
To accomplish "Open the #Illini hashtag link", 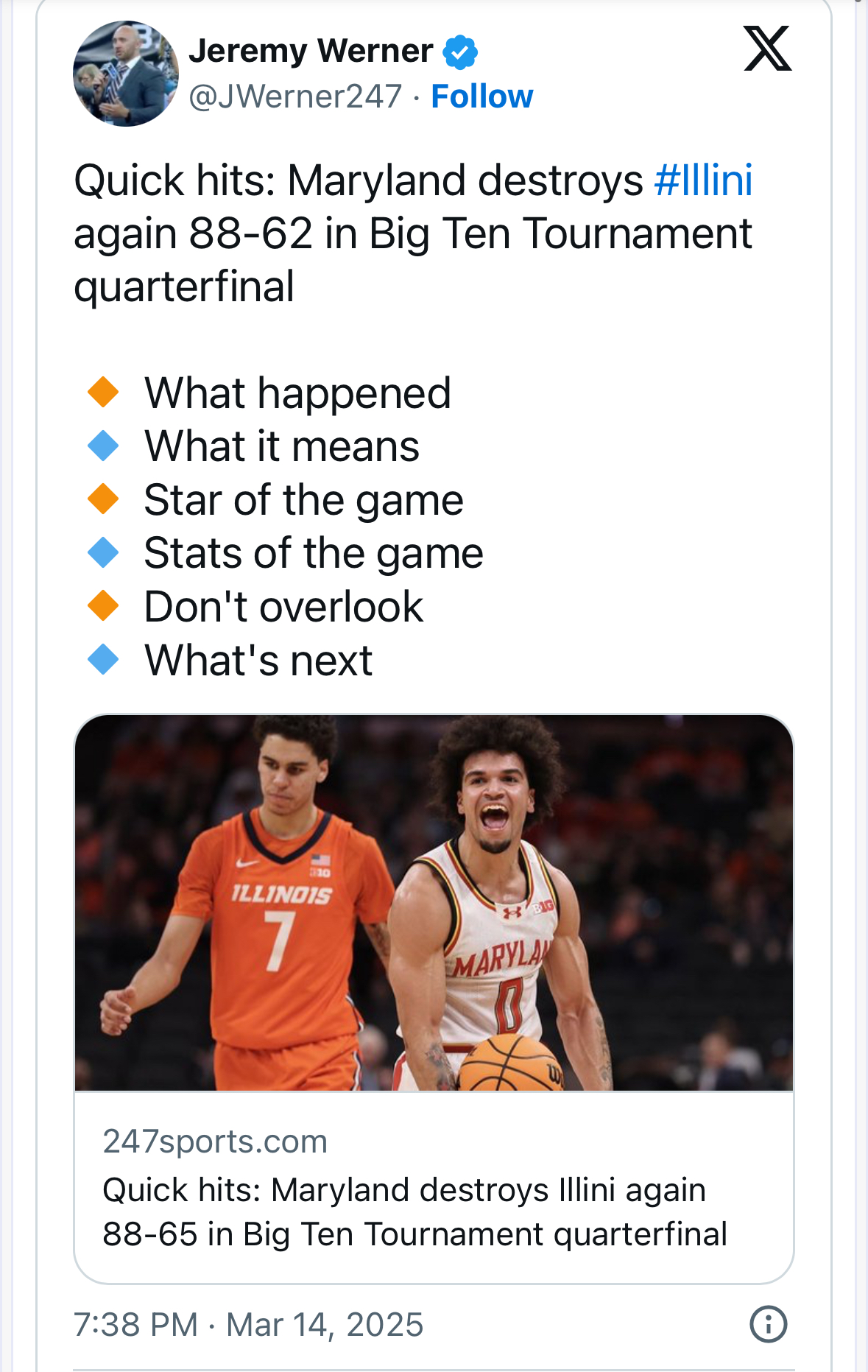I will coord(703,180).
